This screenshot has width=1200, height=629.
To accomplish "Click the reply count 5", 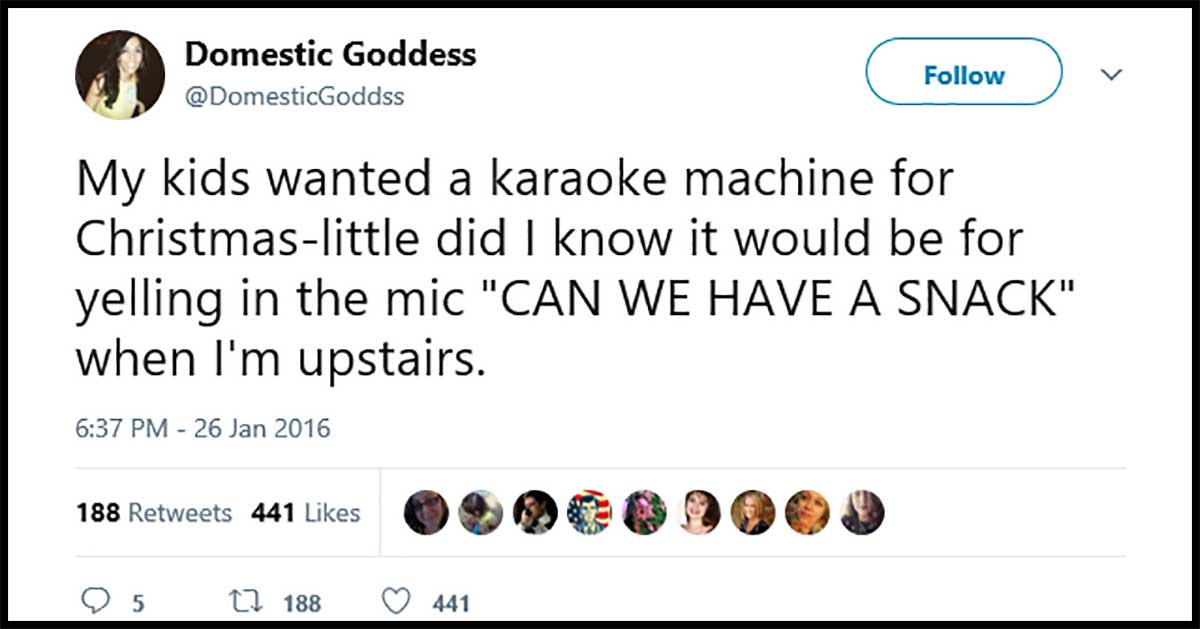I will point(138,603).
